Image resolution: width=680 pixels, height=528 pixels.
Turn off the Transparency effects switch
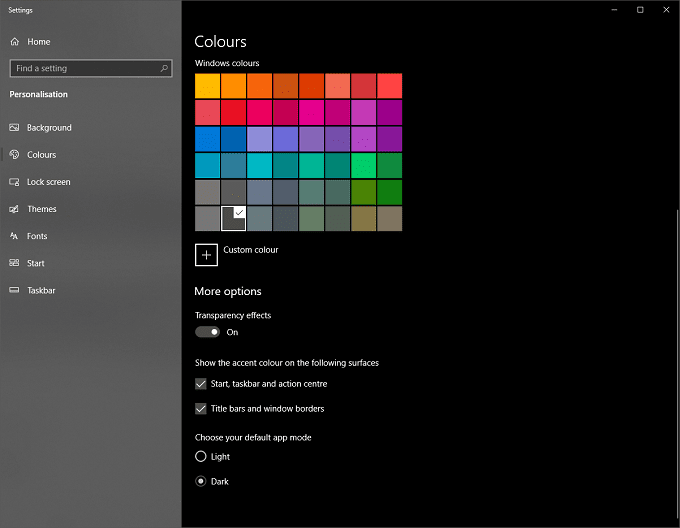click(x=207, y=332)
